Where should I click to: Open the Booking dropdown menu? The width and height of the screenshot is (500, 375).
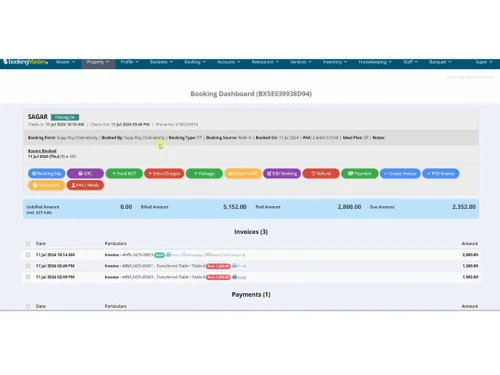point(195,62)
